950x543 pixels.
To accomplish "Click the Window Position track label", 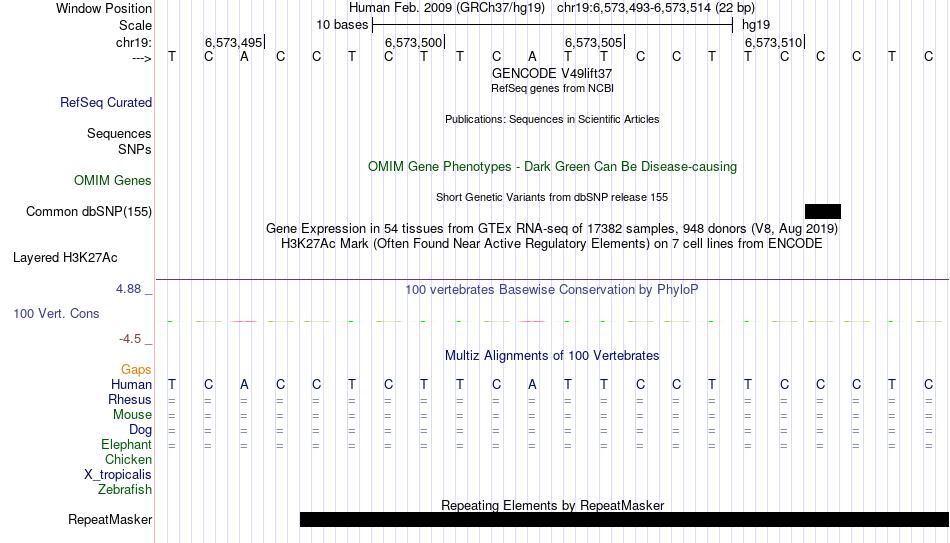I will [x=104, y=8].
